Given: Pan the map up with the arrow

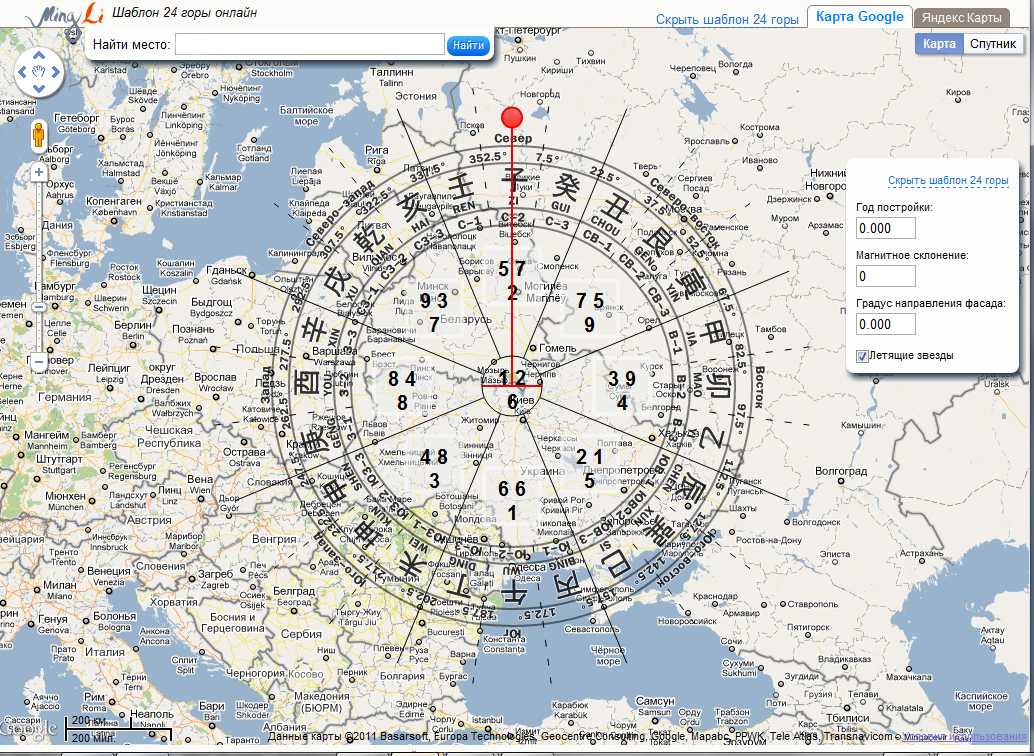Looking at the screenshot, I should [x=39, y=55].
